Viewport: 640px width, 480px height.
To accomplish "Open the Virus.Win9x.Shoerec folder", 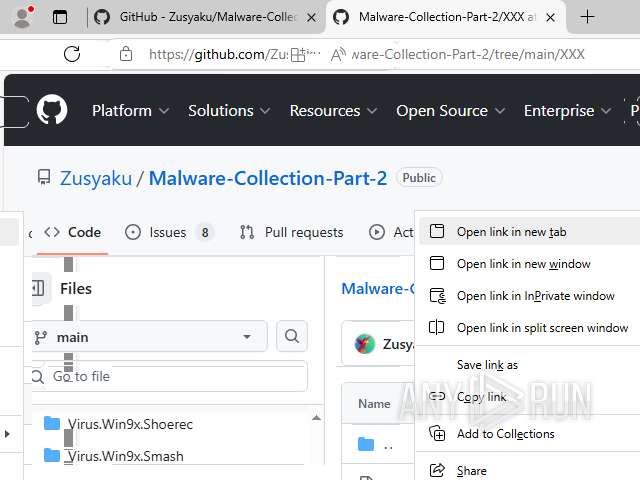I will (130, 424).
